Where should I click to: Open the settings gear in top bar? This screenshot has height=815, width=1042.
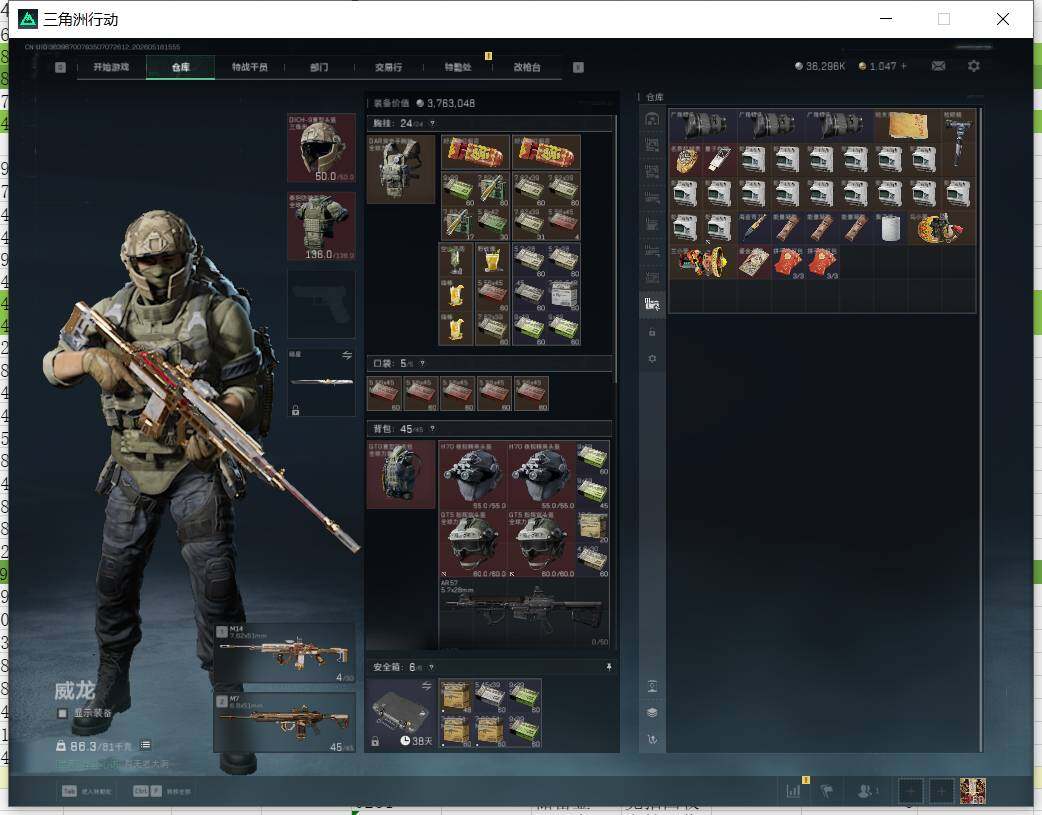coord(974,66)
